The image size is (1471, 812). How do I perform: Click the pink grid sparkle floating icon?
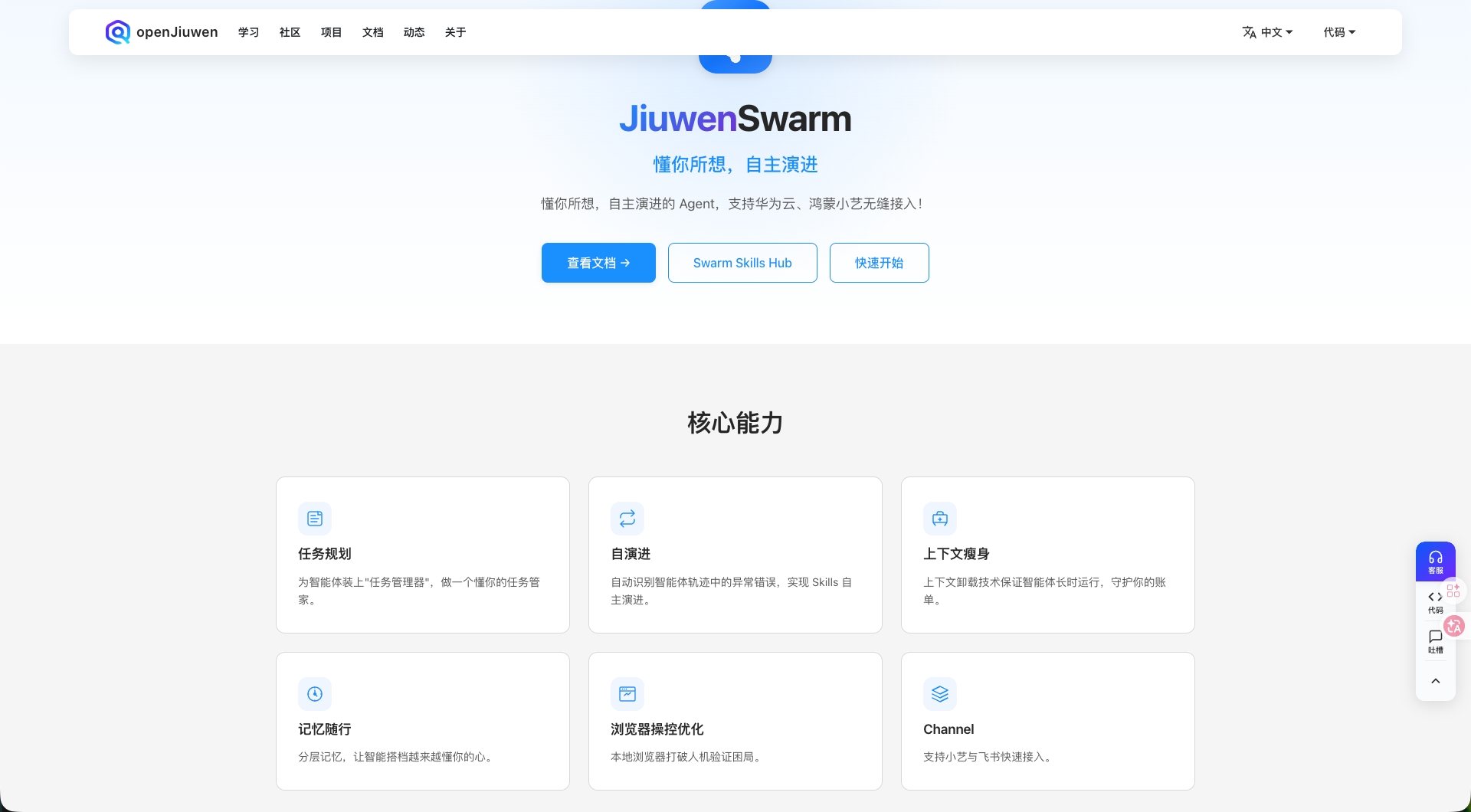tap(1453, 590)
